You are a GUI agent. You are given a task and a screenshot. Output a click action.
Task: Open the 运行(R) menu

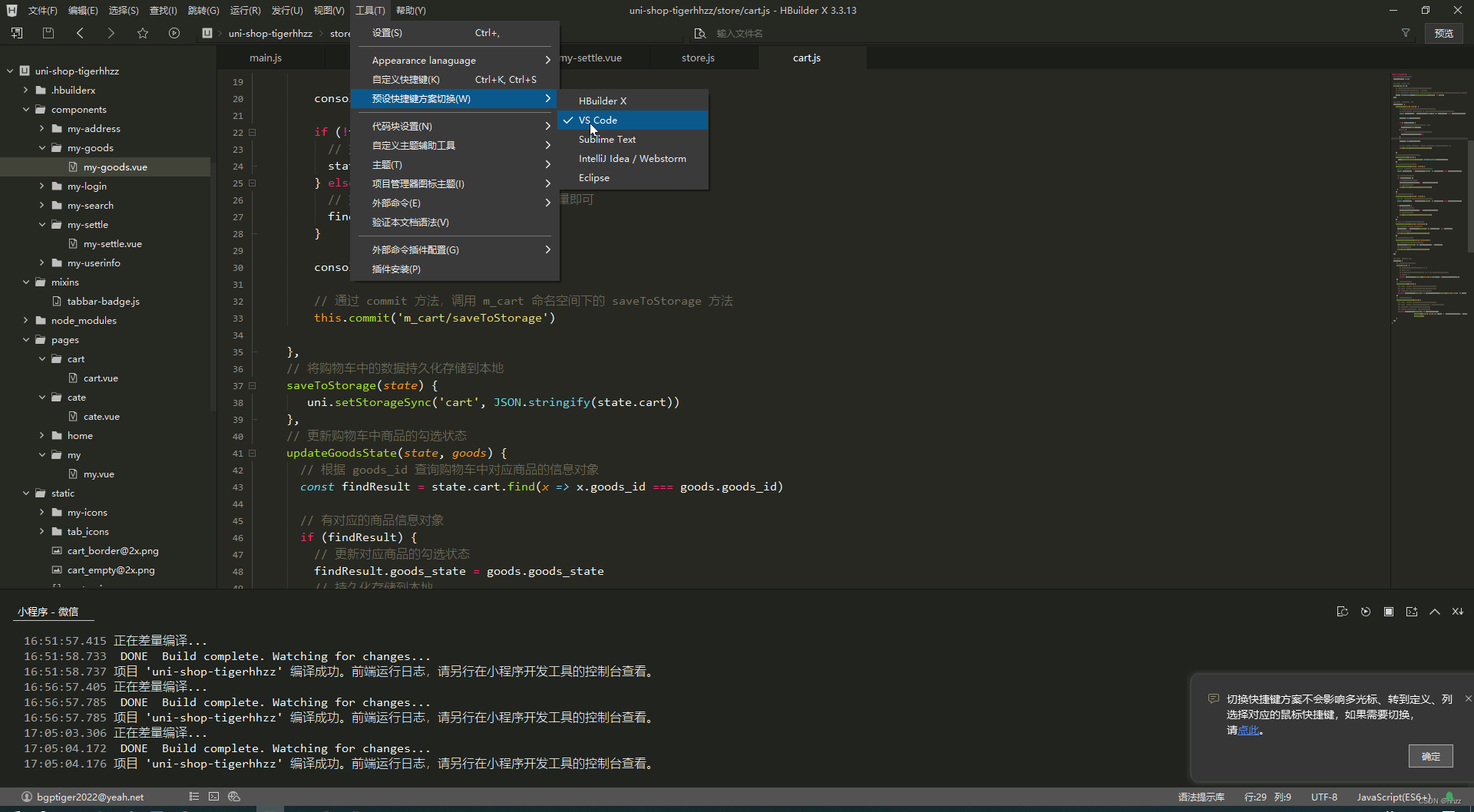(x=245, y=10)
